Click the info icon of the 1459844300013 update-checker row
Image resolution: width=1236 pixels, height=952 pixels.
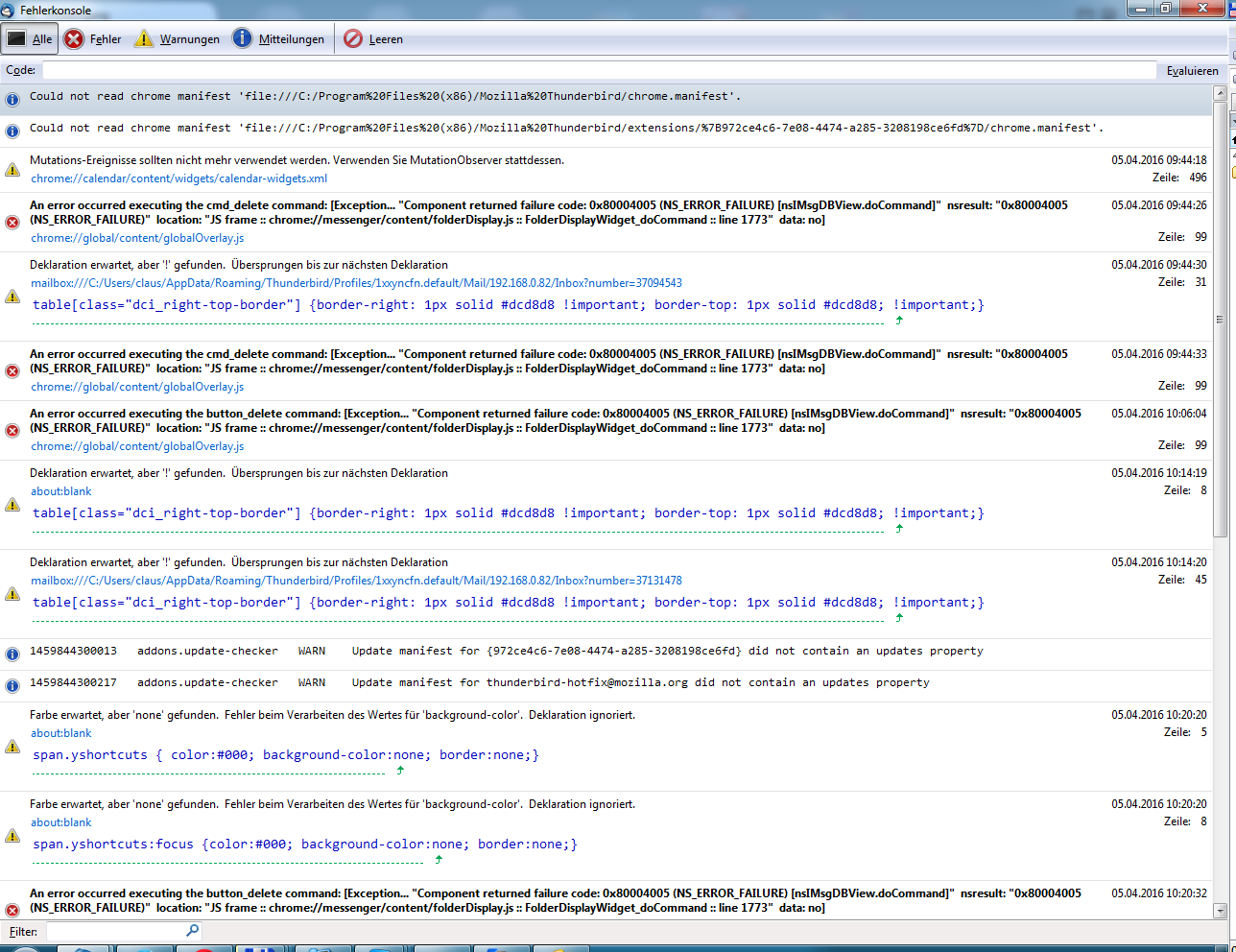click(12, 654)
